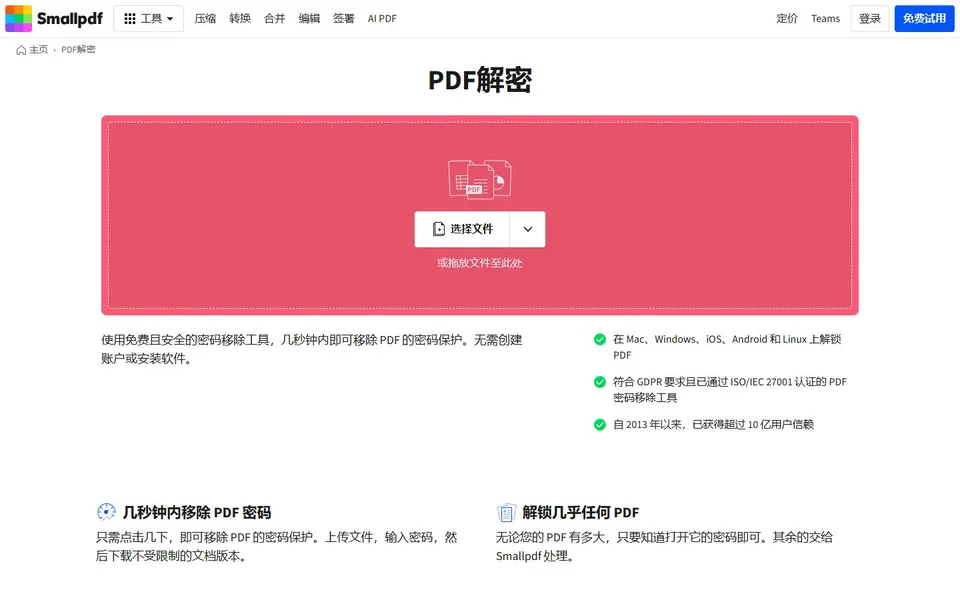Click the speedometer icon beside 几秒钟内移除 PDF 密码
The height and width of the screenshot is (600, 960).
coord(107,512)
